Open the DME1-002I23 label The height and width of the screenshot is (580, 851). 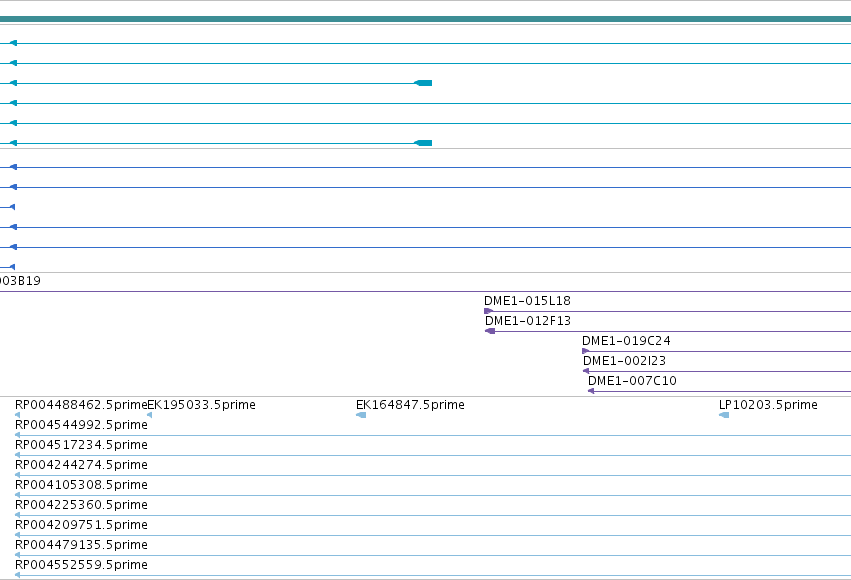click(x=624, y=361)
